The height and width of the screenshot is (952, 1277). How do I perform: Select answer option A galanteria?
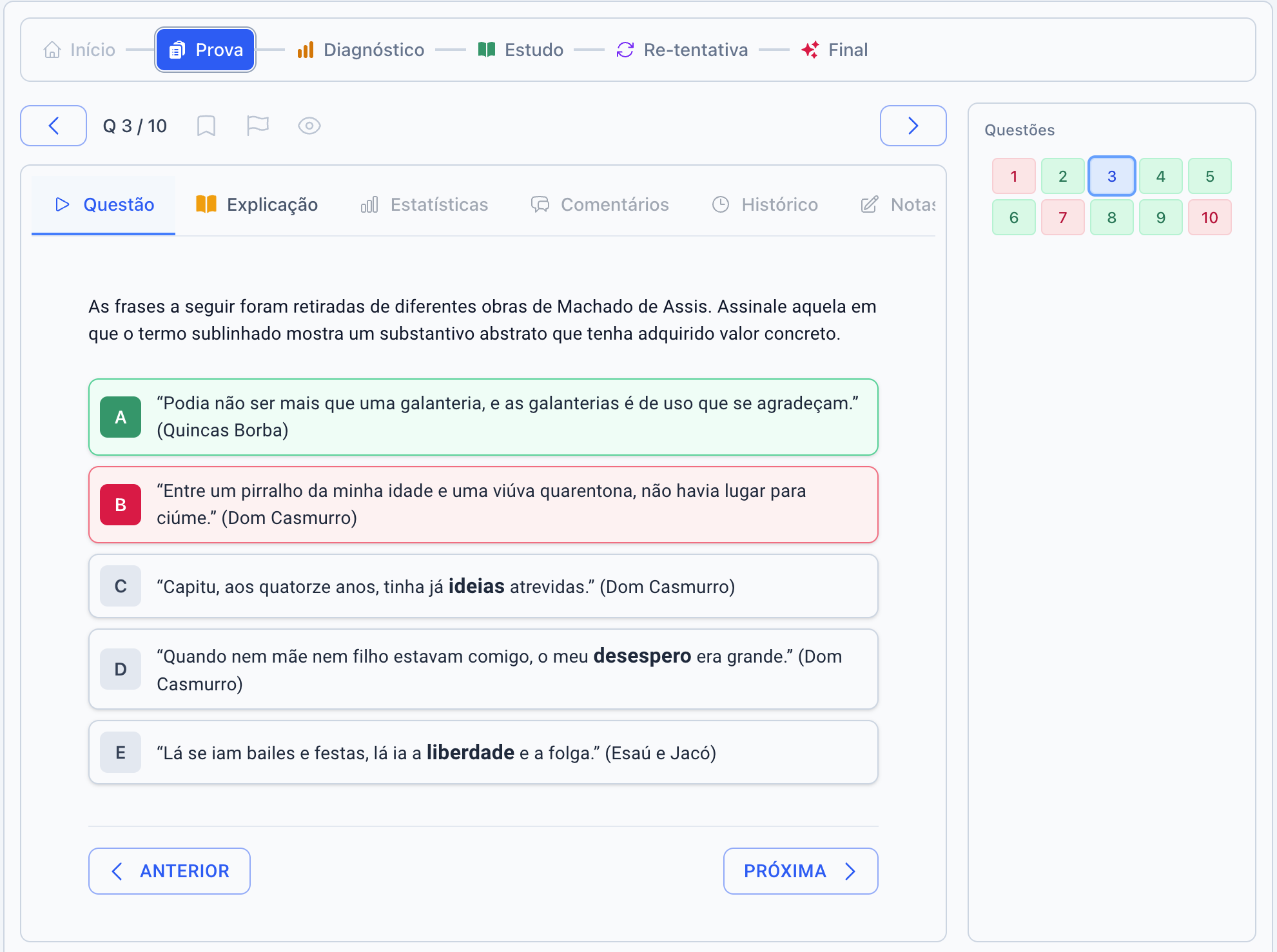(483, 417)
